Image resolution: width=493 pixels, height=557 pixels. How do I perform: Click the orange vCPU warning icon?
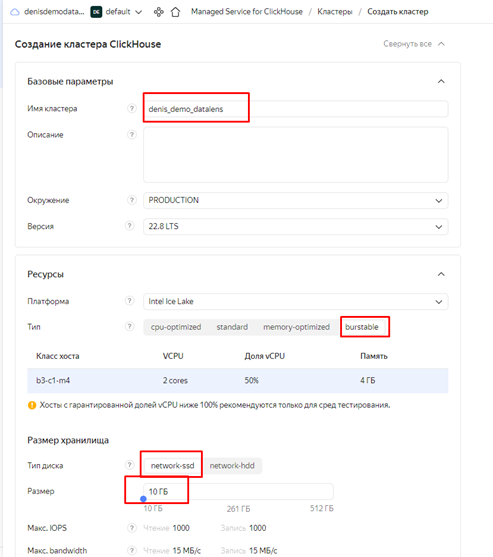[x=32, y=405]
